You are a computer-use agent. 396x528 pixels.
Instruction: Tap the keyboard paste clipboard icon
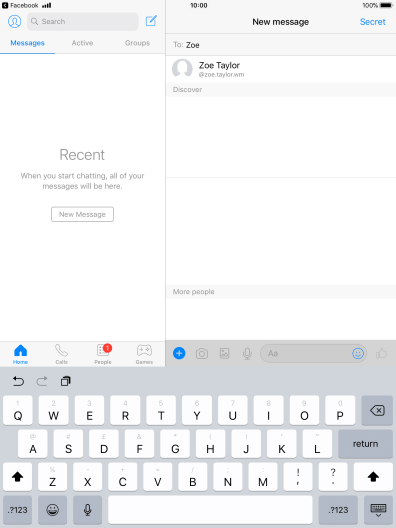pyautogui.click(x=66, y=381)
